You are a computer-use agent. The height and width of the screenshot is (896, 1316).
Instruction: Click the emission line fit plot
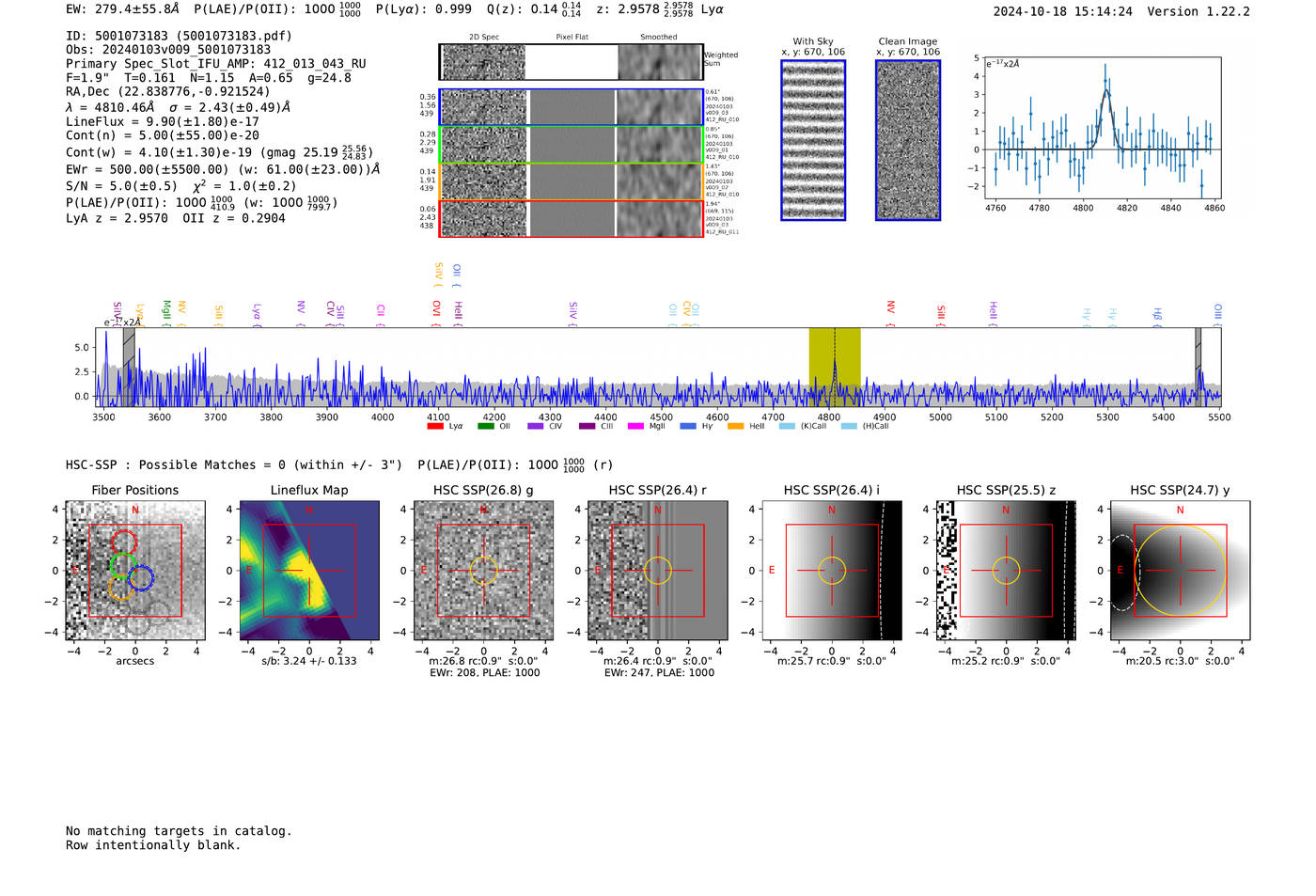point(1102,129)
